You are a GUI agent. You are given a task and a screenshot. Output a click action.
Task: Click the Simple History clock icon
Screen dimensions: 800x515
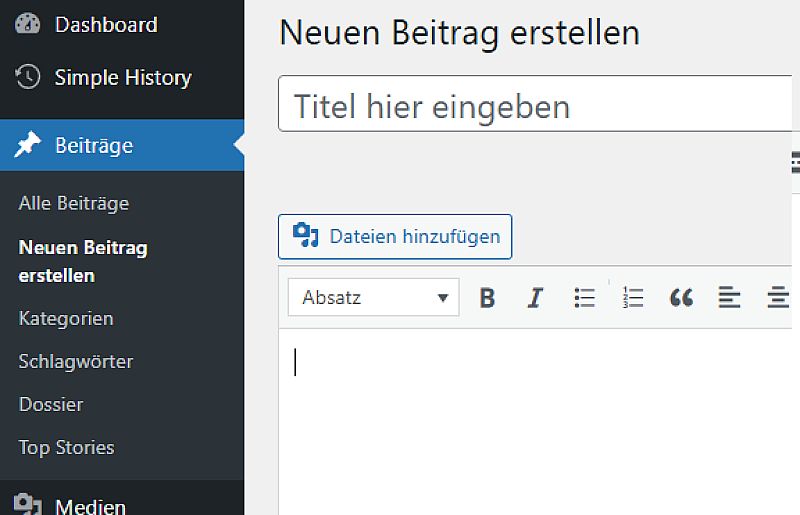(x=28, y=77)
